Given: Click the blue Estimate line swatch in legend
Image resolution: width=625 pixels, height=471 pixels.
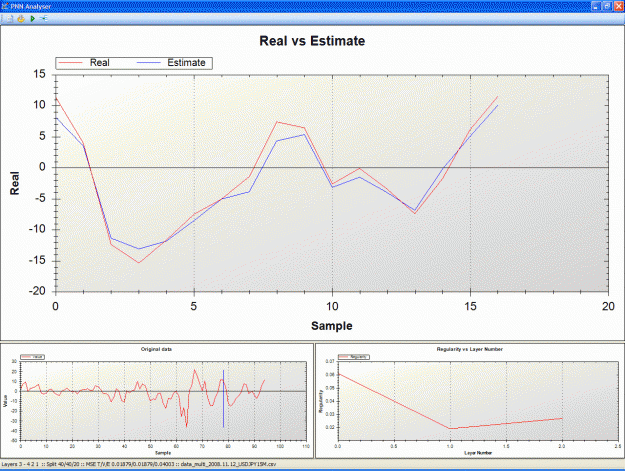Looking at the screenshot, I should pos(148,63).
